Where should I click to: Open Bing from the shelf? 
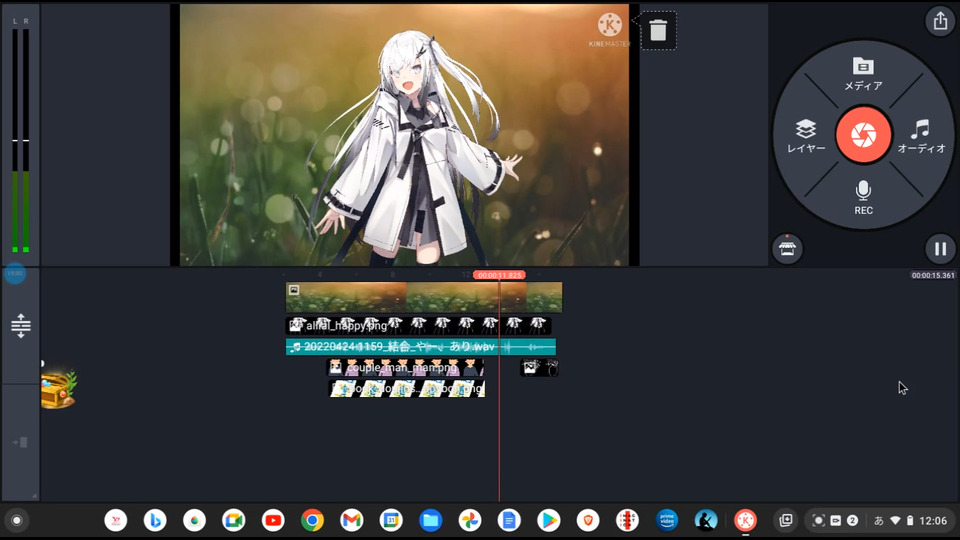coord(155,520)
